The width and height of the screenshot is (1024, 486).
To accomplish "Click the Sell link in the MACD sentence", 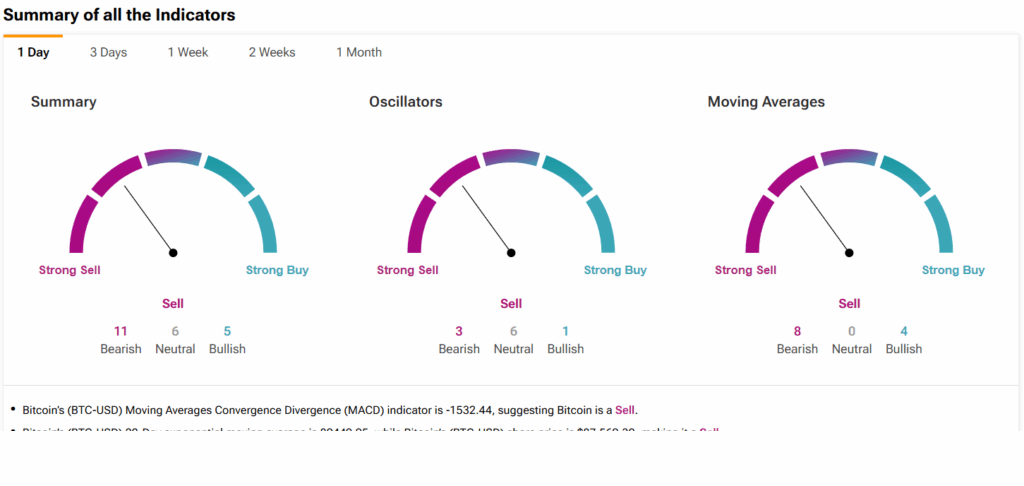I will point(625,410).
